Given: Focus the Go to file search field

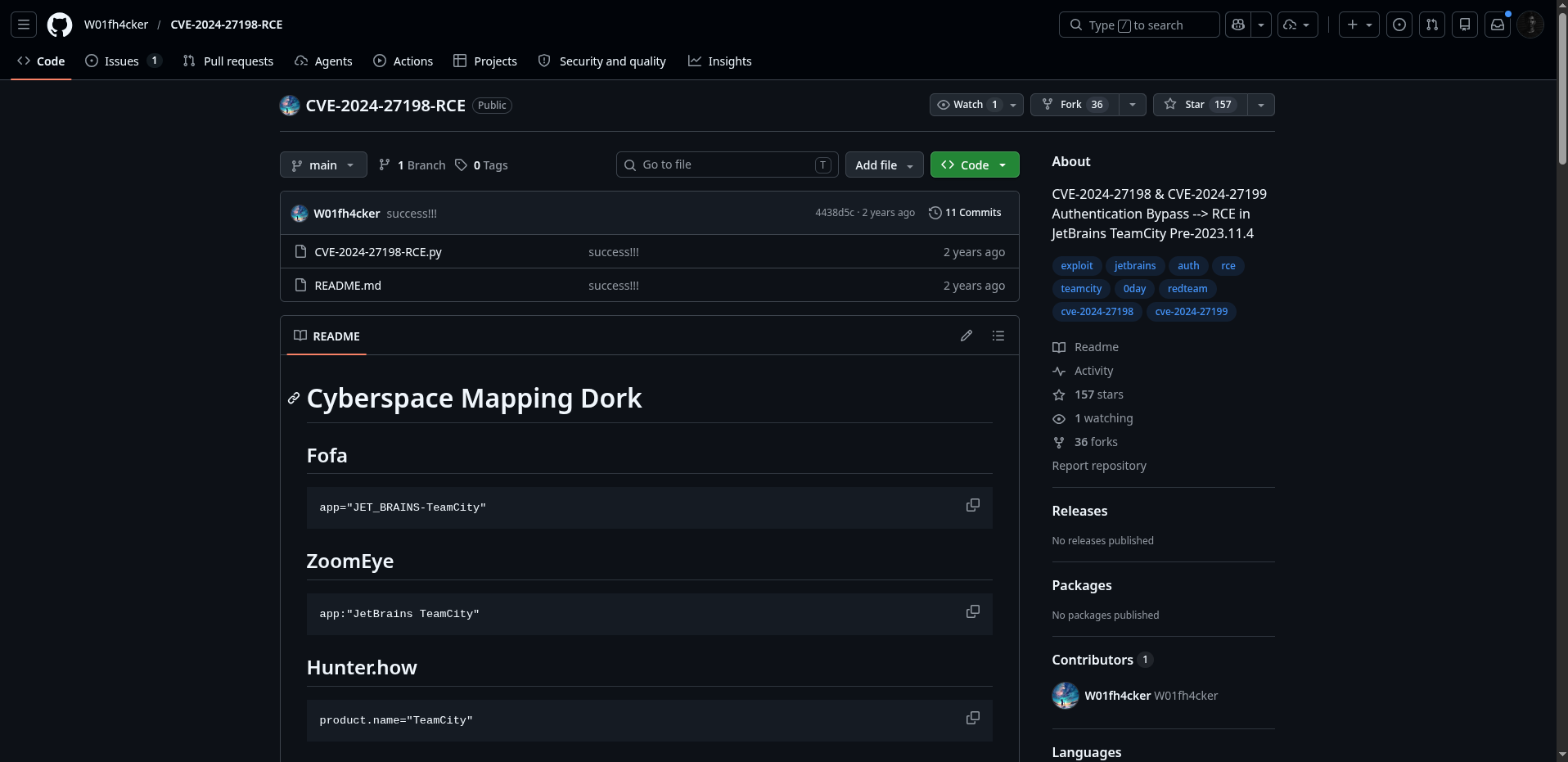Looking at the screenshot, I should [727, 165].
